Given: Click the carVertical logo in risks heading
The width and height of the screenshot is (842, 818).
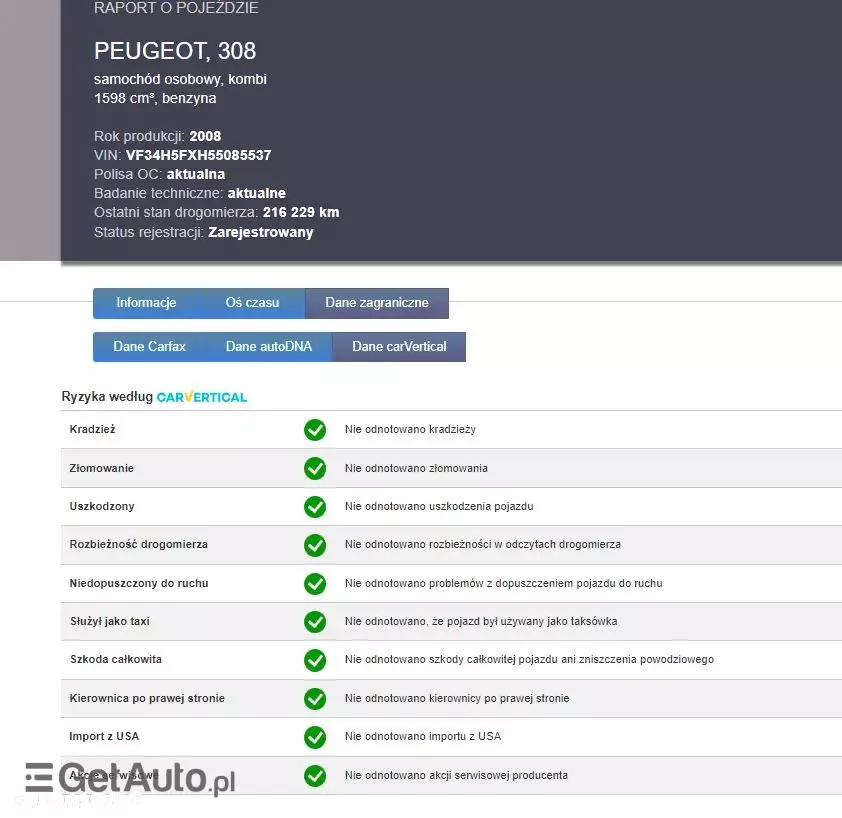Looking at the screenshot, I should pos(202,397).
